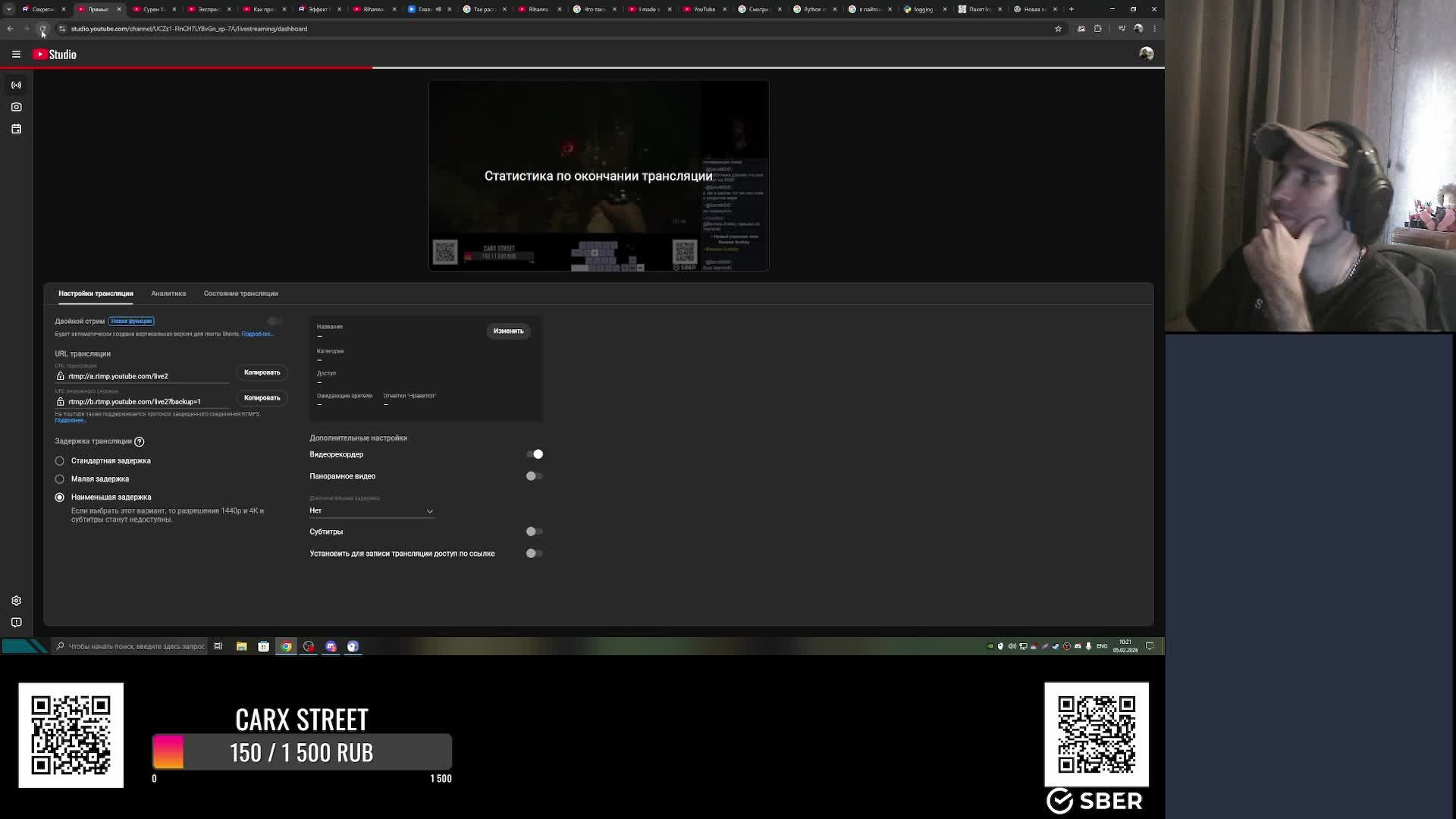The height and width of the screenshot is (819, 1456).
Task: Bookmark this page with the star icon
Action: click(1058, 29)
